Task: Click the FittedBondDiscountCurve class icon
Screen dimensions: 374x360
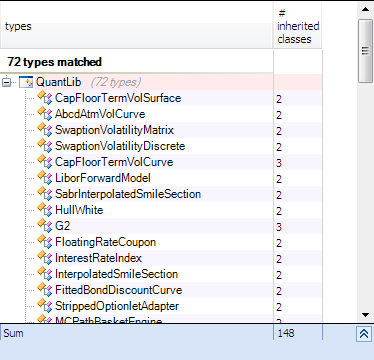Action: [45, 290]
